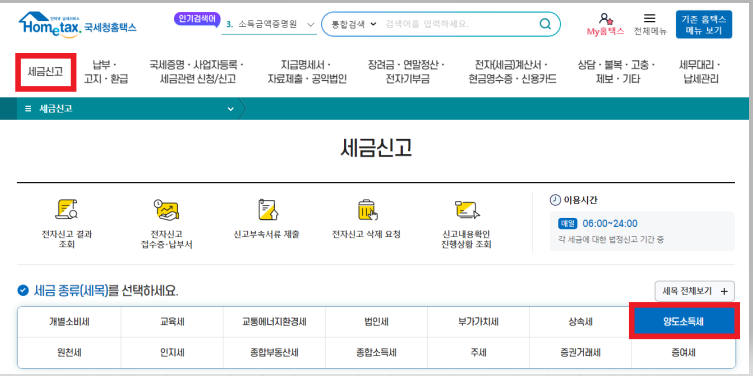Select 개별소비세 tax type
Viewport: 753px width, 376px height.
pos(69,322)
